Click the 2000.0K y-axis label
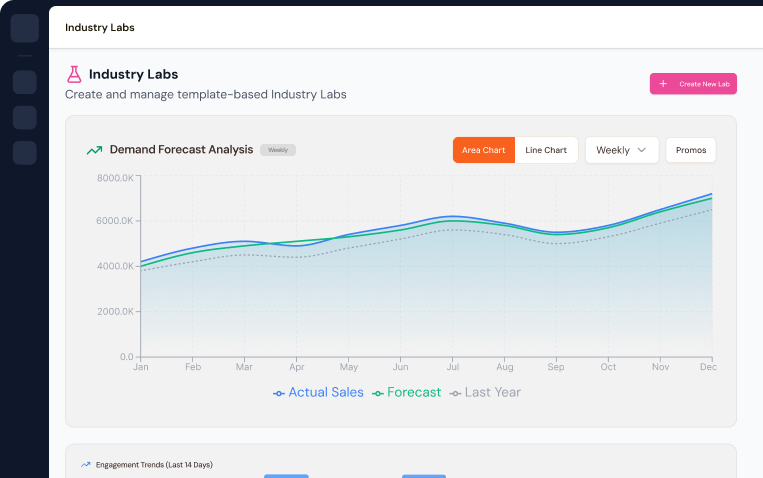Viewport: 763px width, 478px height. [115, 311]
